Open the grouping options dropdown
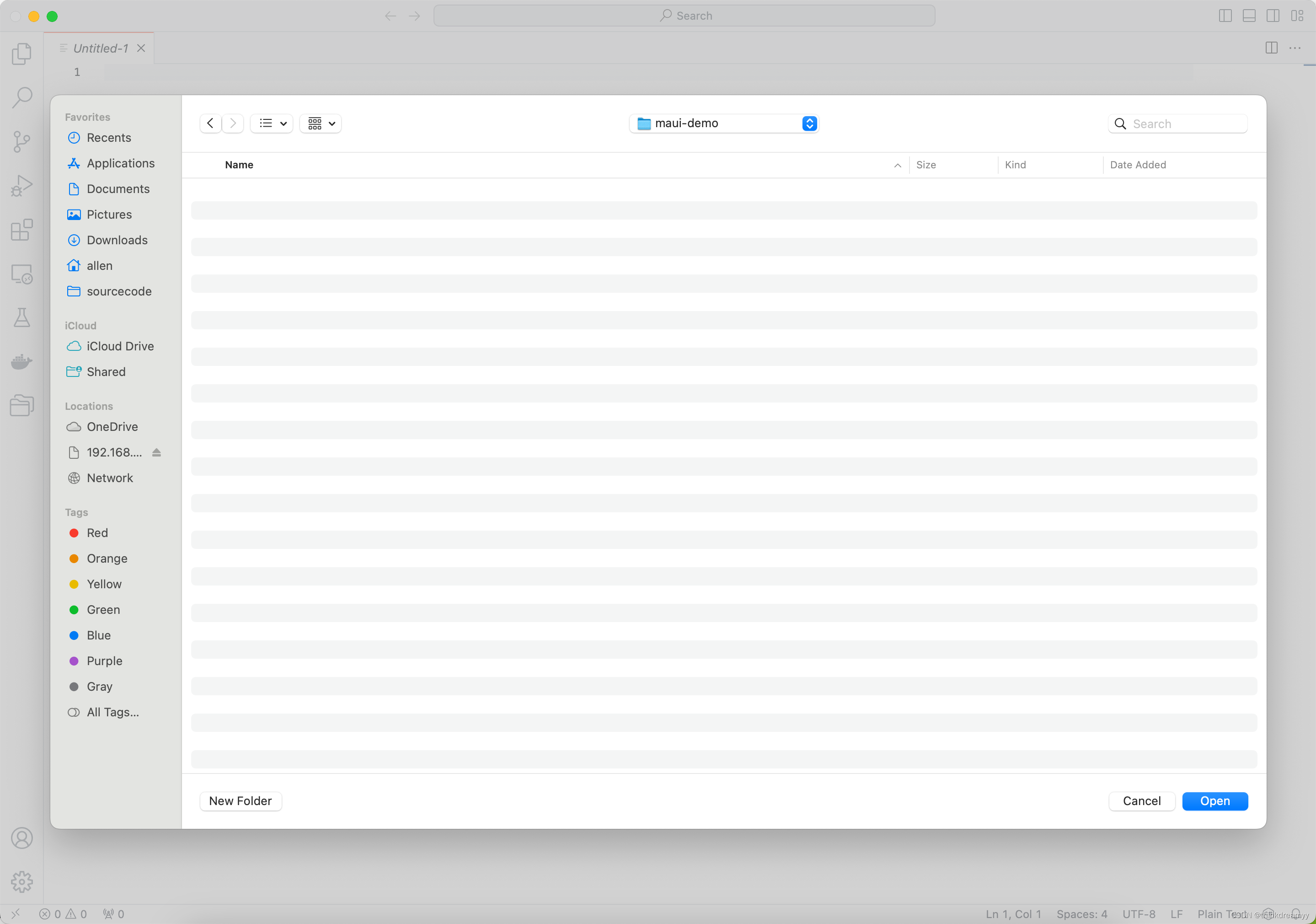 321,123
